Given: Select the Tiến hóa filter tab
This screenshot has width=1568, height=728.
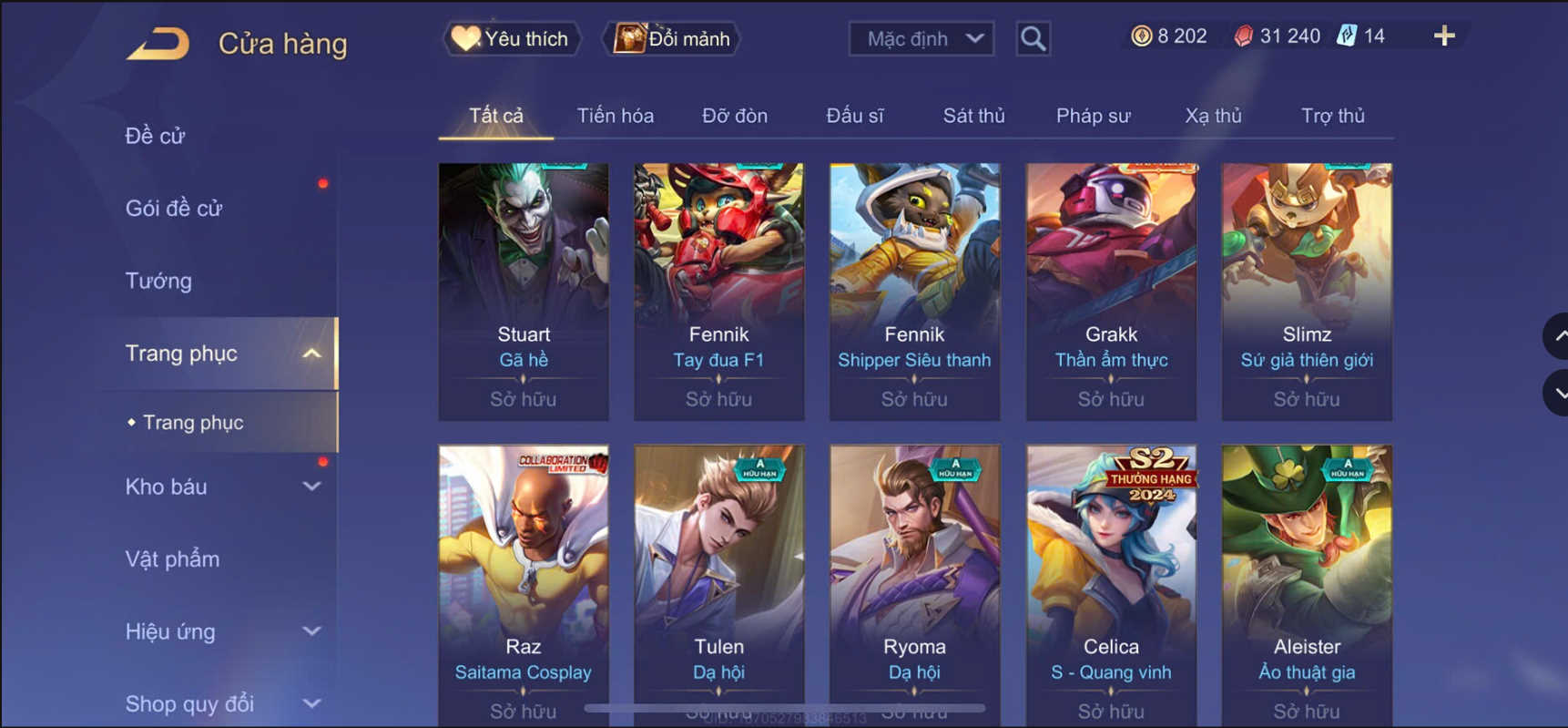Looking at the screenshot, I should pyautogui.click(x=615, y=116).
